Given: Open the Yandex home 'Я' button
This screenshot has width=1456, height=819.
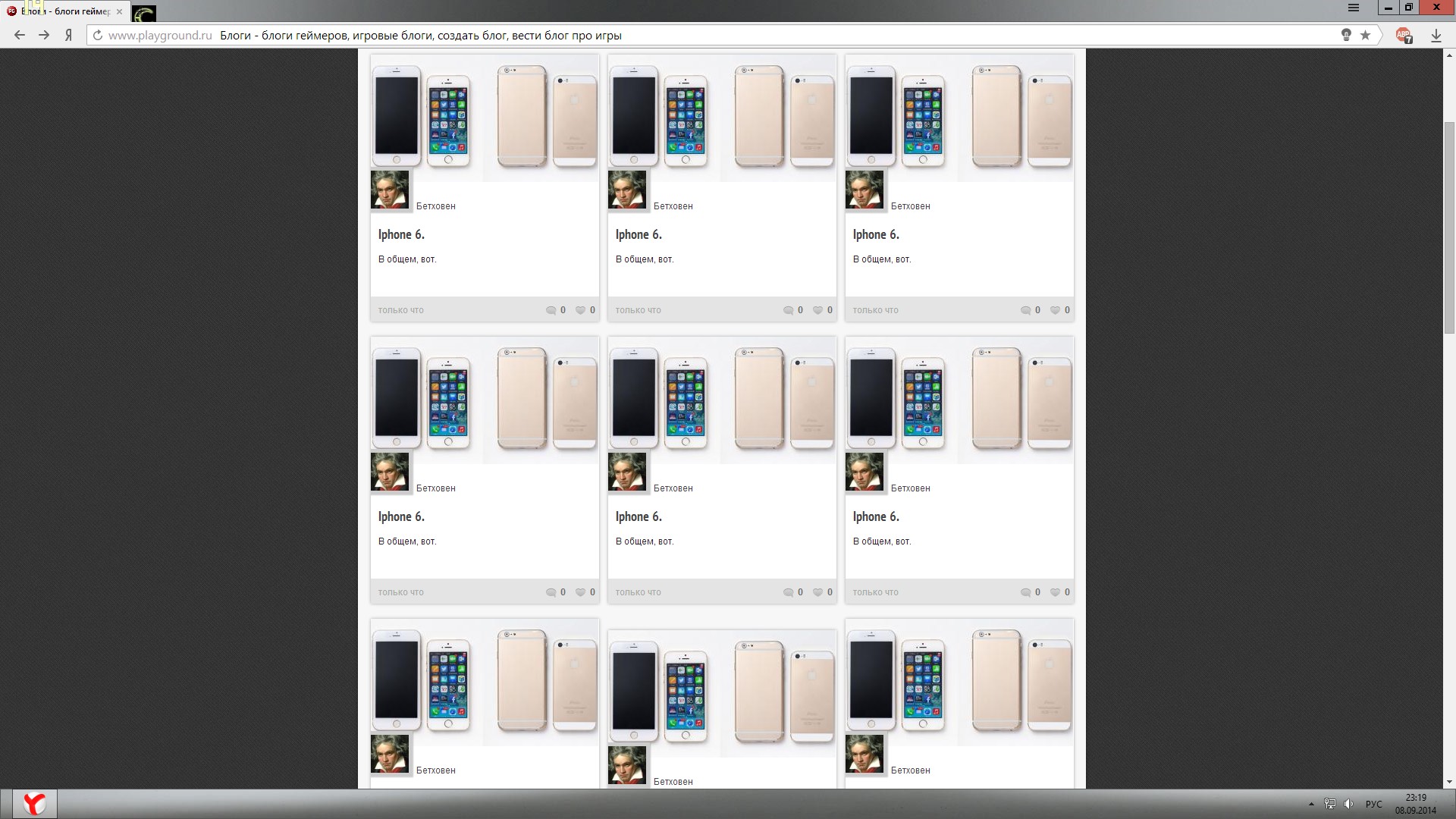Looking at the screenshot, I should [69, 35].
